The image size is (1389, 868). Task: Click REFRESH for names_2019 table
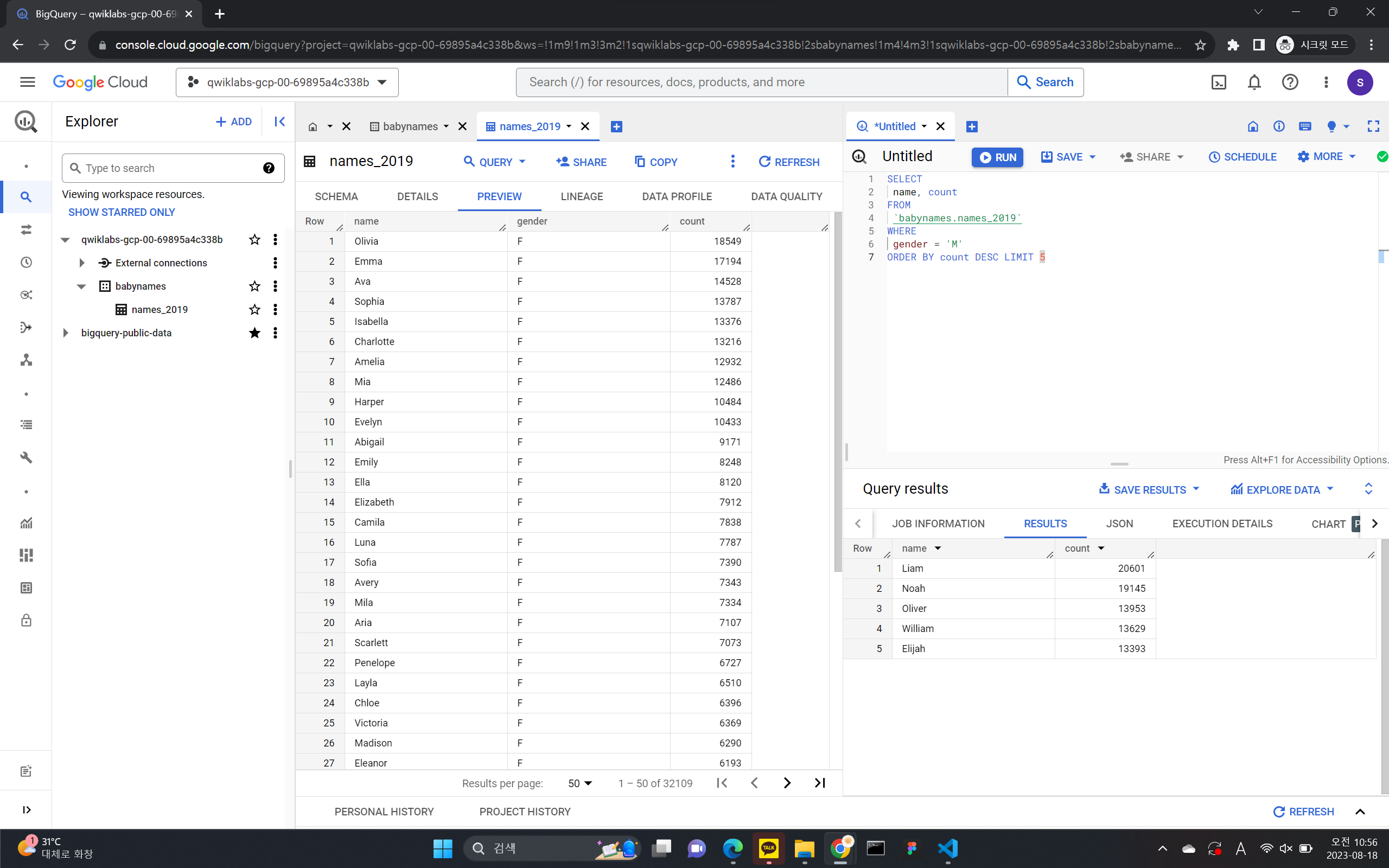pos(788,162)
